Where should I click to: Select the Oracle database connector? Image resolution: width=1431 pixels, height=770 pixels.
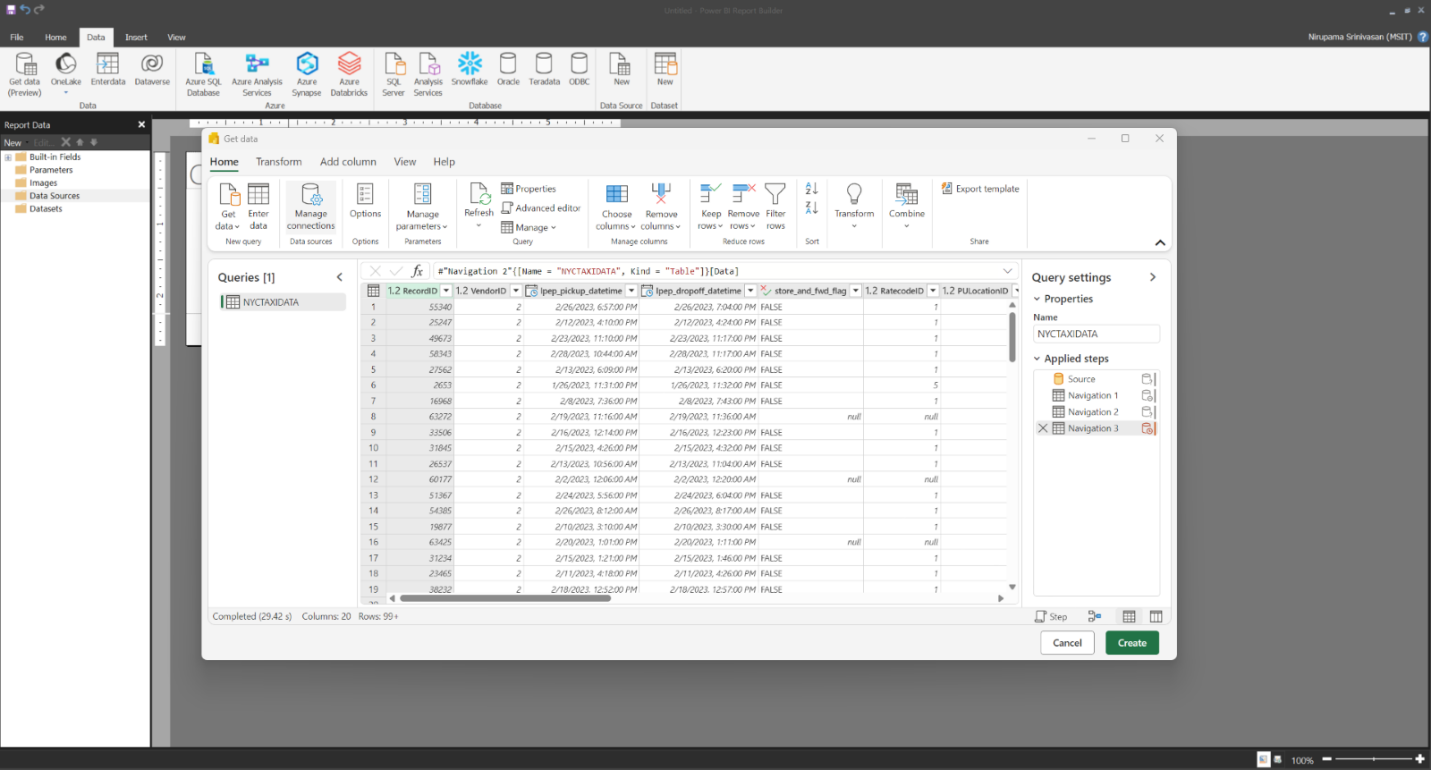pos(508,70)
